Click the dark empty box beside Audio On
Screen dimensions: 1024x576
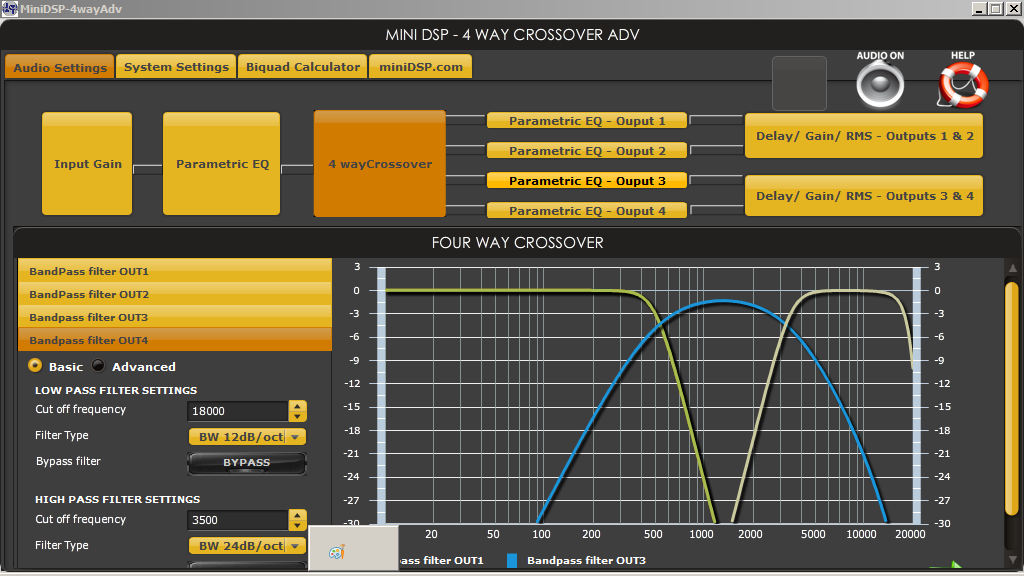pos(799,84)
